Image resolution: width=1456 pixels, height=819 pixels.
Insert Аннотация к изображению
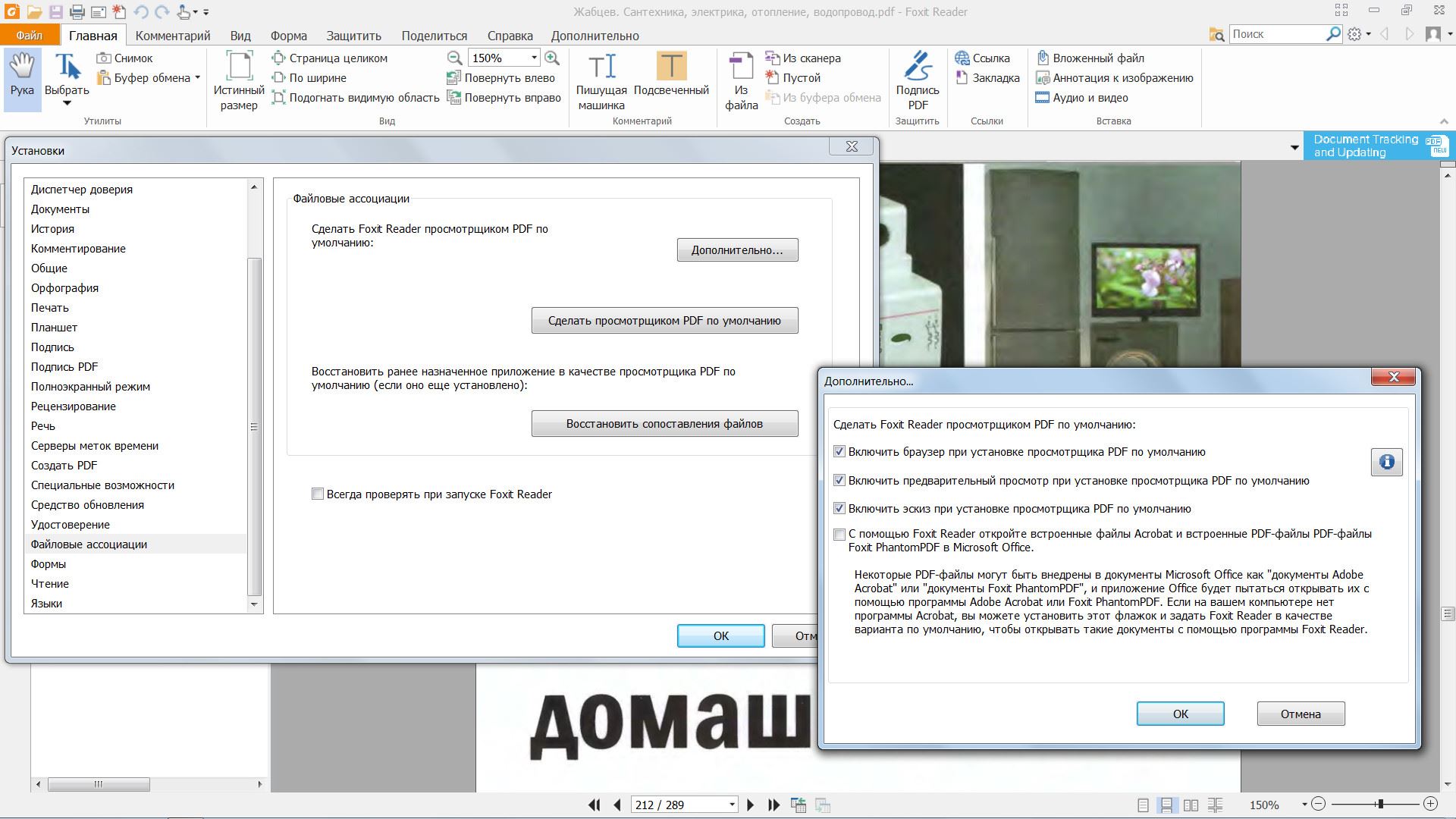point(1115,77)
